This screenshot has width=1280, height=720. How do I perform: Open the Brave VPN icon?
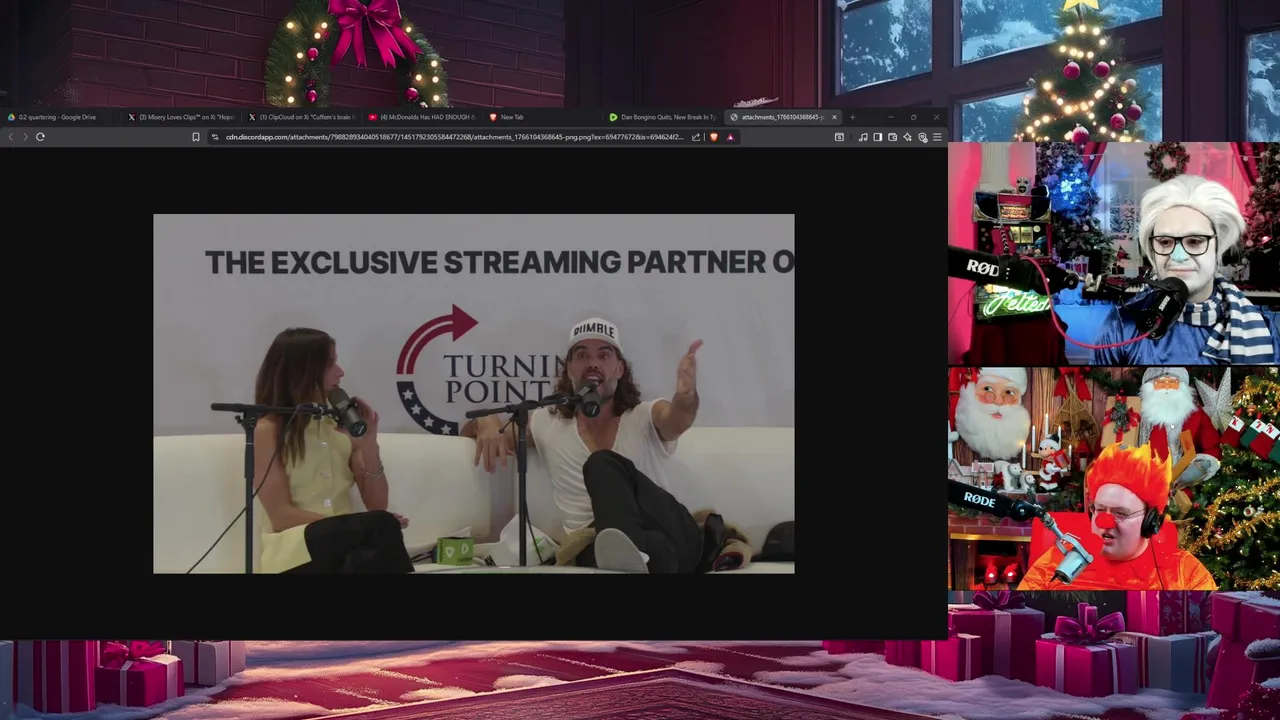[x=922, y=137]
